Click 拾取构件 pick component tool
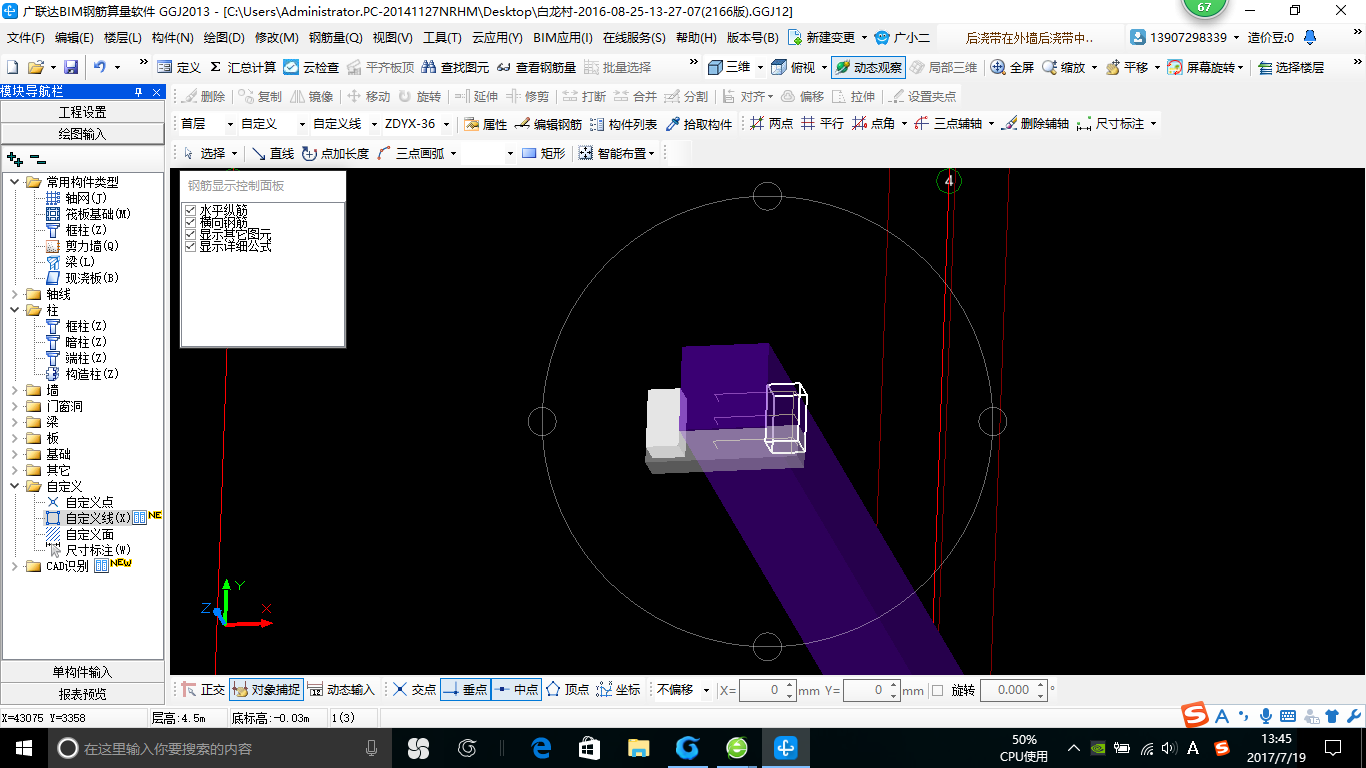Viewport: 1366px width, 768px height. tap(699, 124)
